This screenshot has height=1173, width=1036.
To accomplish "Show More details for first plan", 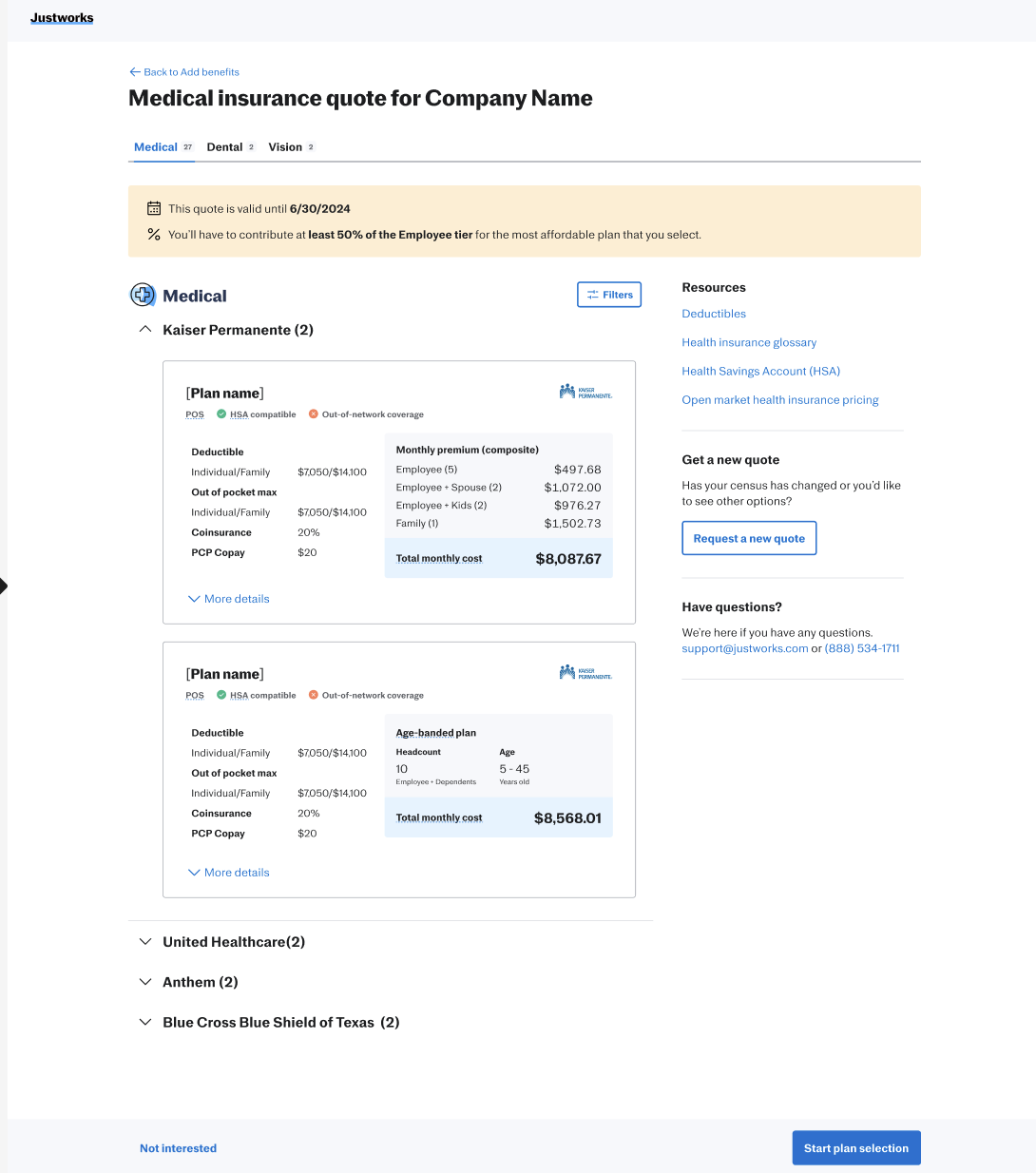I will click(x=229, y=599).
